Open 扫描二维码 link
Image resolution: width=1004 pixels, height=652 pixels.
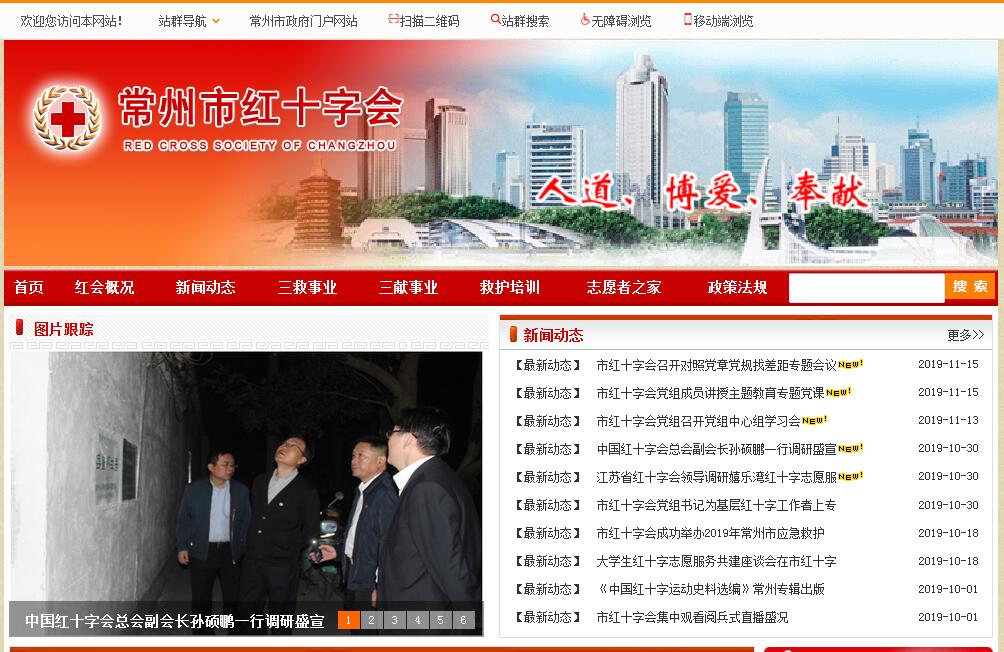429,21
